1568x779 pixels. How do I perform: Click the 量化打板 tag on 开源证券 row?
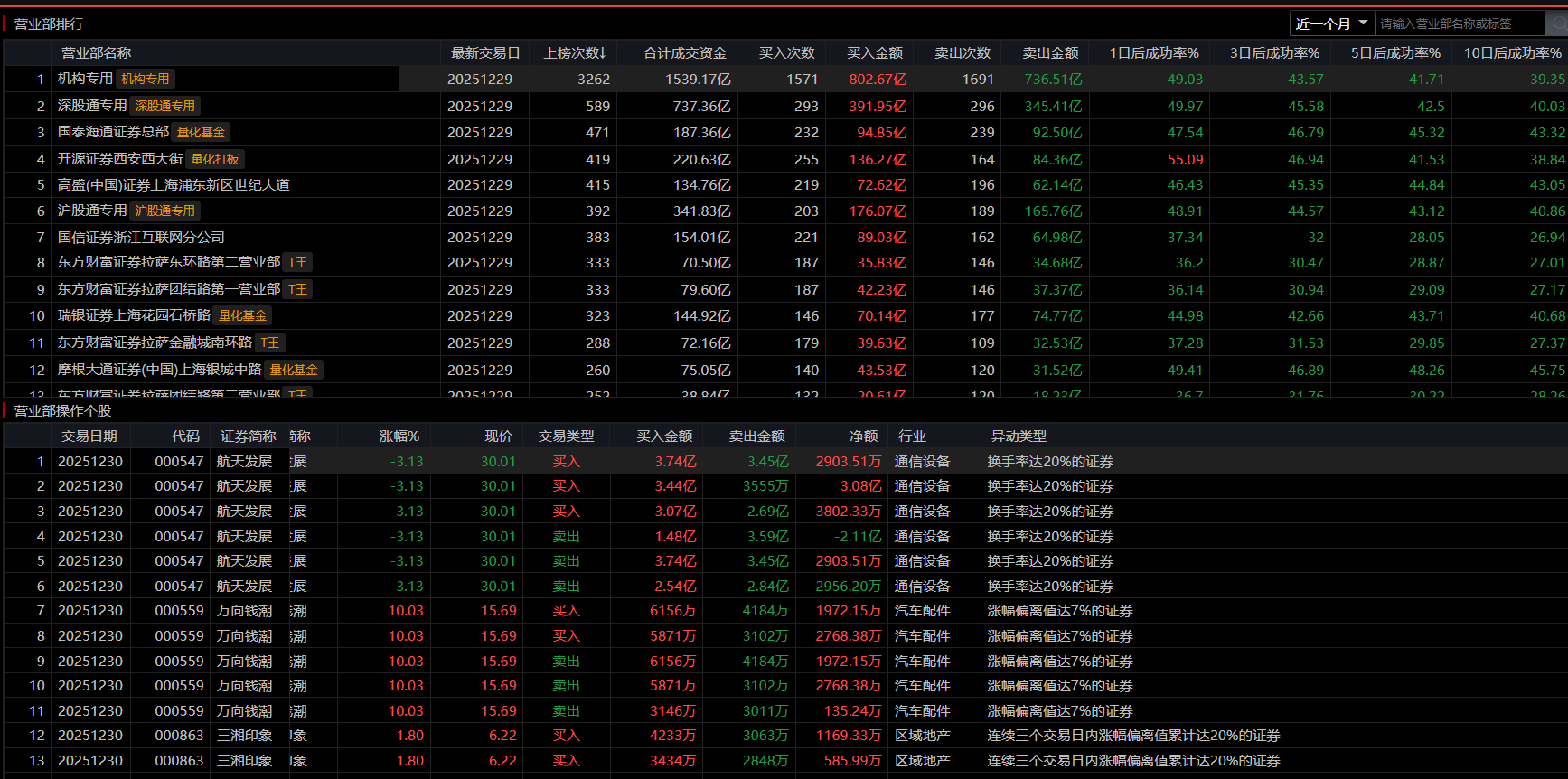tap(215, 160)
